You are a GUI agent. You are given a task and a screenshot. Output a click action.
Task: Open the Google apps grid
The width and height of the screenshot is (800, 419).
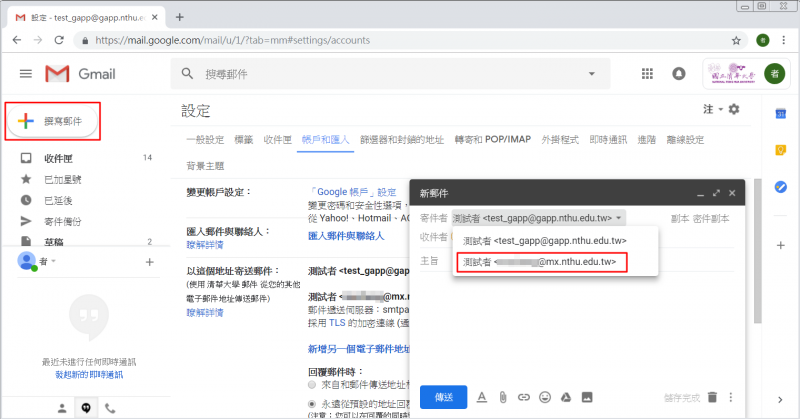[647, 74]
